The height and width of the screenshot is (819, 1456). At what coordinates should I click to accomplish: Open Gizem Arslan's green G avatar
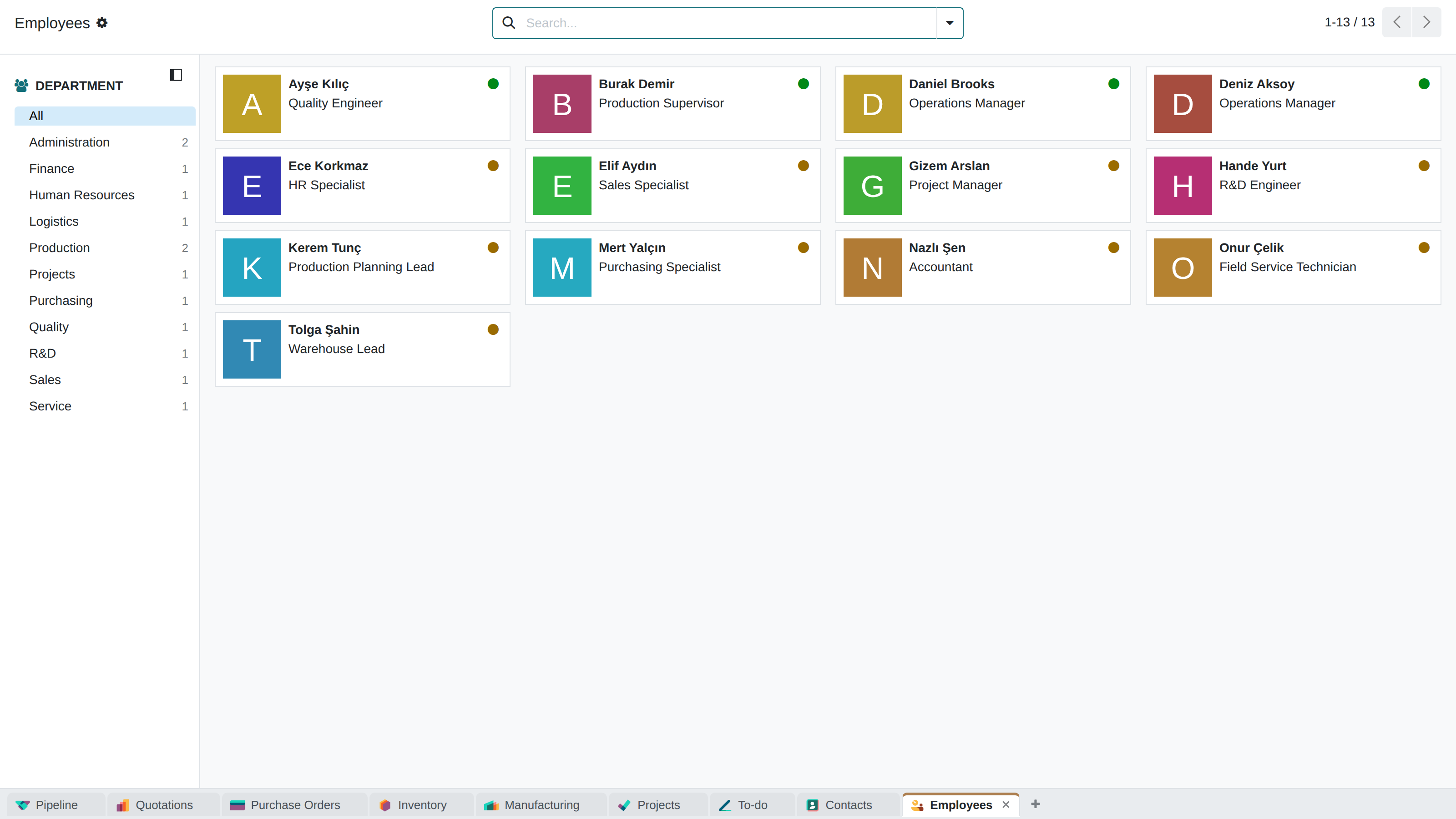872,185
